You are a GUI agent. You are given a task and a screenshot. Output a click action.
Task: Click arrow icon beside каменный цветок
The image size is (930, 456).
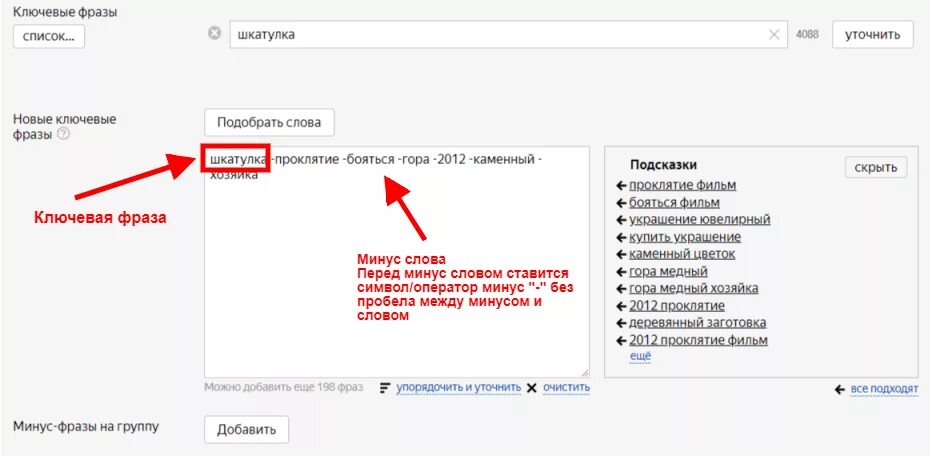point(621,254)
